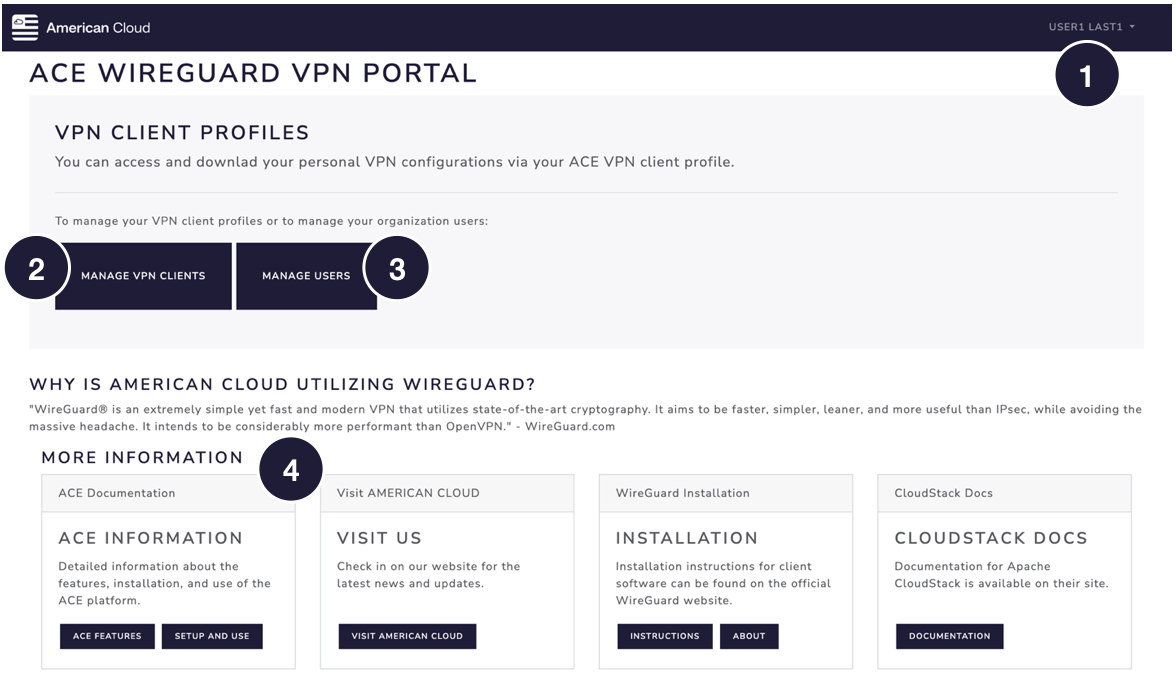Click the Manage VPN Clients button
The width and height of the screenshot is (1176, 676).
click(143, 276)
